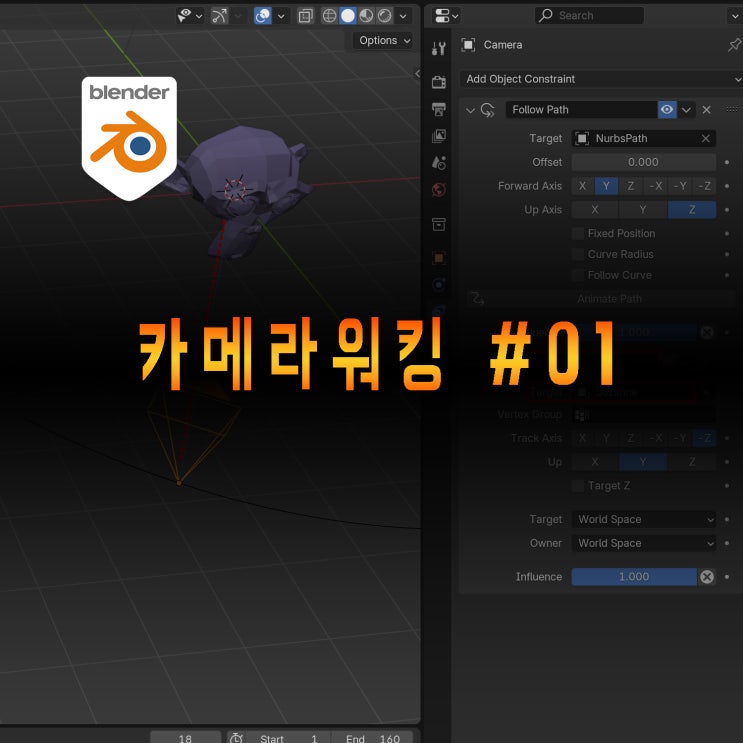This screenshot has width=743, height=743.
Task: Open the Output properties tab
Action: point(438,109)
